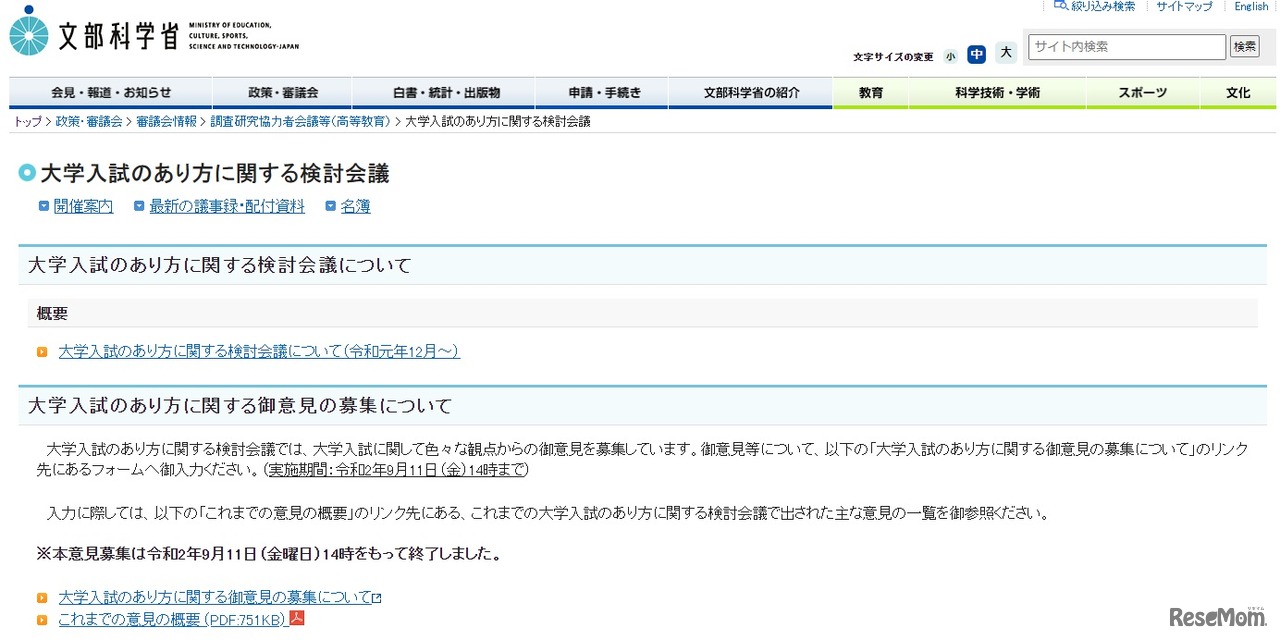Image resolution: width=1280 pixels, height=640 pixels.
Task: Open the 名簿 member list link
Action: pyautogui.click(x=355, y=205)
